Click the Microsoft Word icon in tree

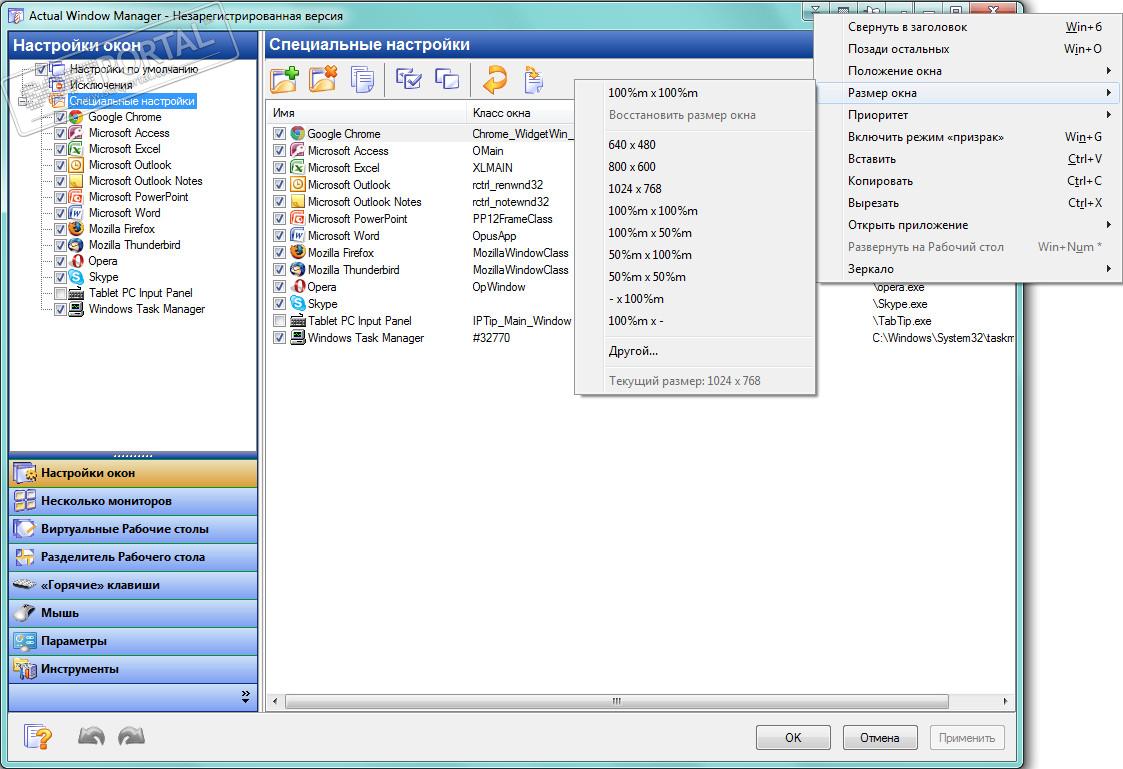point(76,213)
